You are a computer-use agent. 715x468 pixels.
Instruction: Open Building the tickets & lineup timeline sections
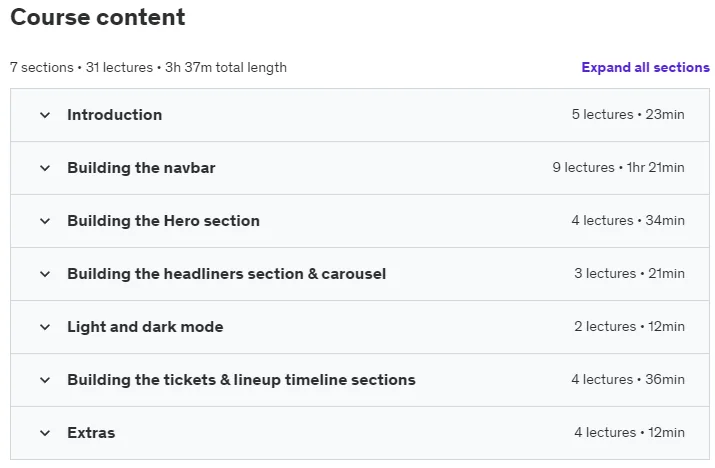[241, 380]
